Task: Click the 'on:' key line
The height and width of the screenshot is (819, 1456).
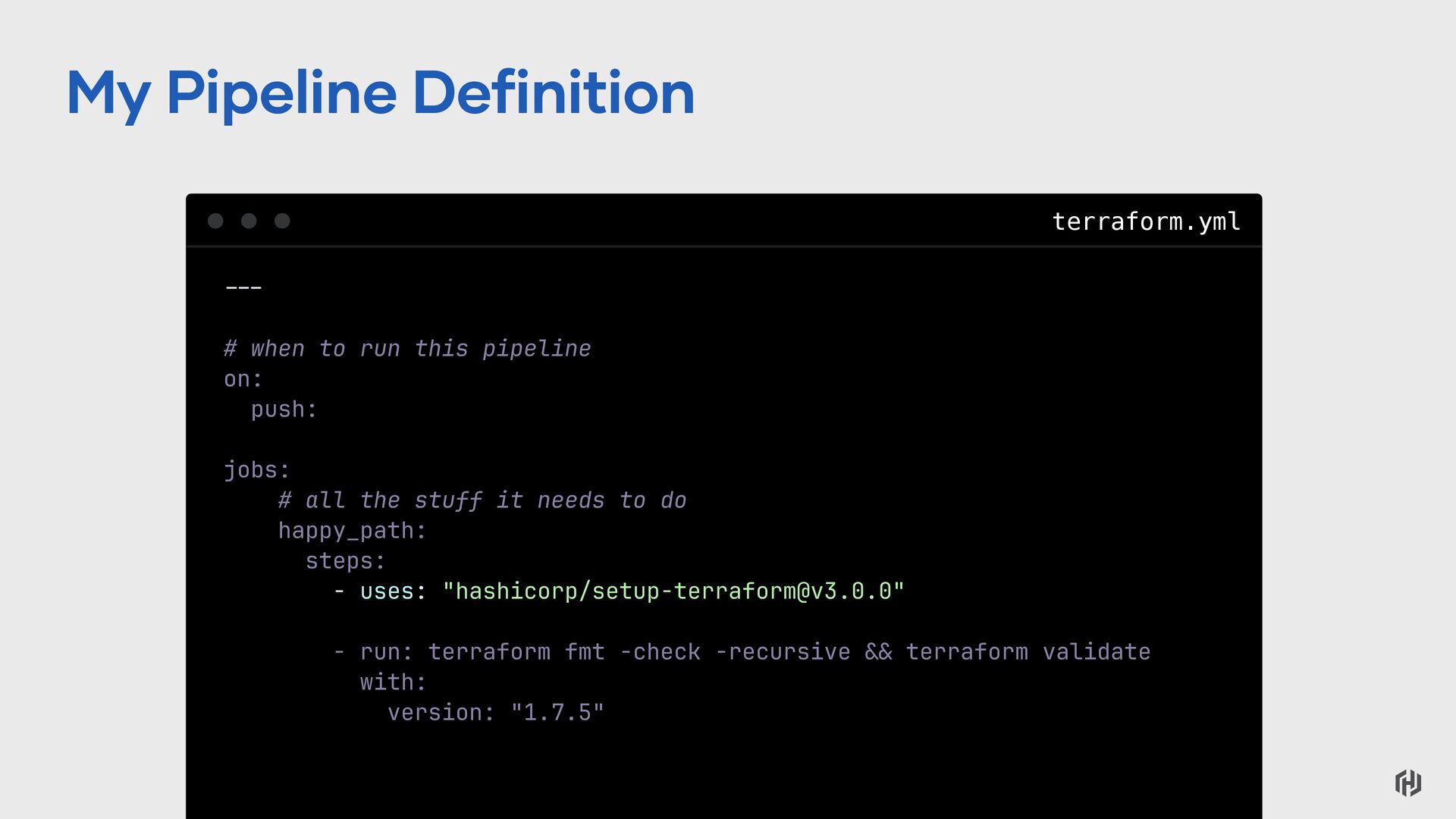Action: pyautogui.click(x=243, y=379)
